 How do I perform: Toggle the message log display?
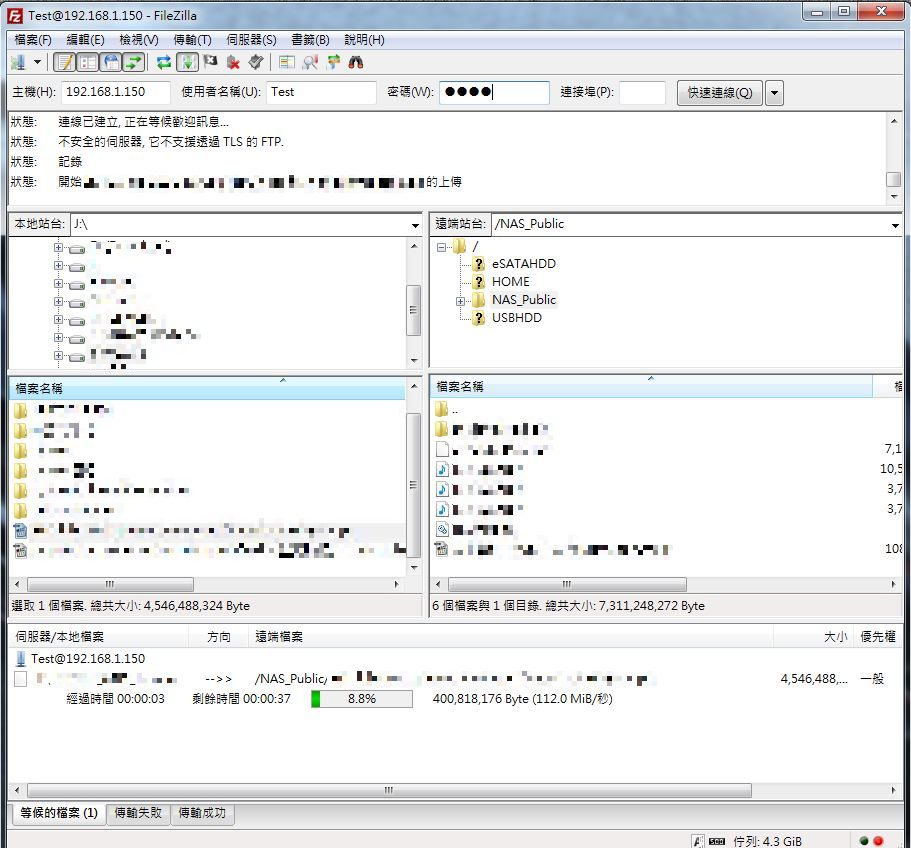(x=64, y=62)
